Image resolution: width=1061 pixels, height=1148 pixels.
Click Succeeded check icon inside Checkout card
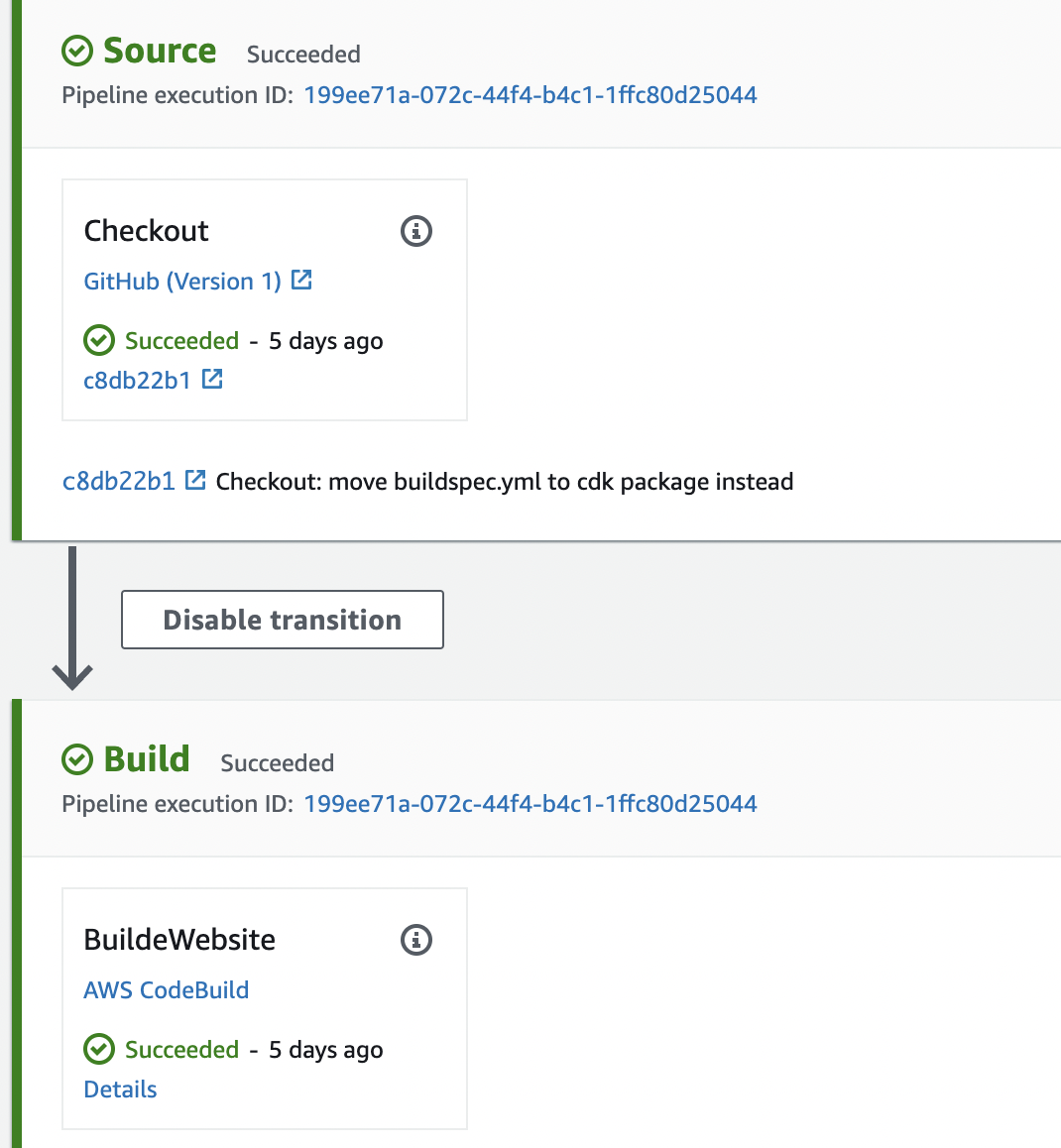coord(99,341)
